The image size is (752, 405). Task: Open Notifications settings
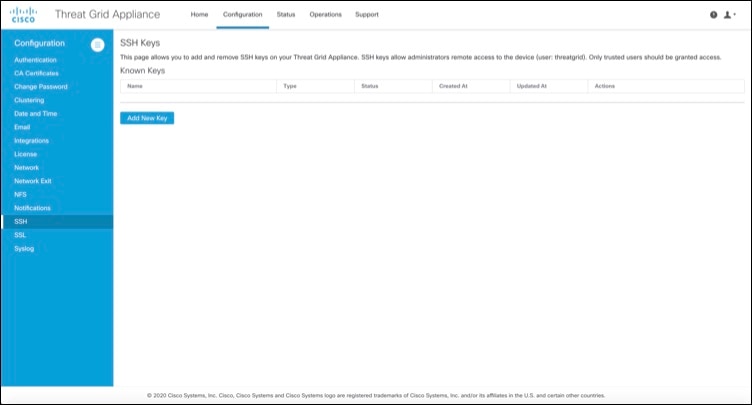[32, 208]
